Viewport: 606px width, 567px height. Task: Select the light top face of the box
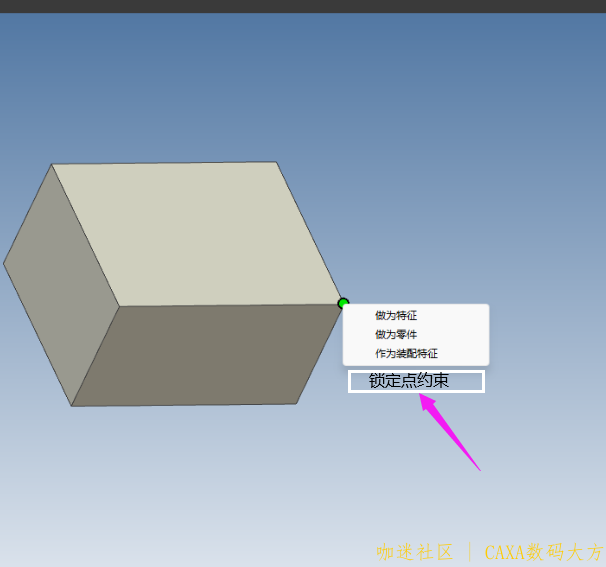(196, 234)
